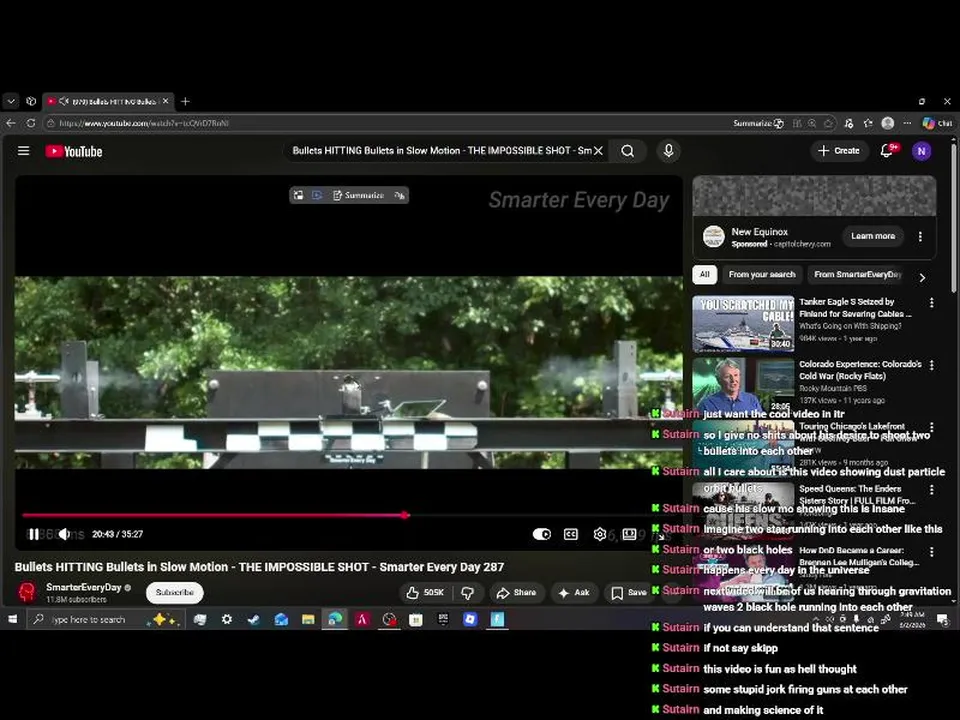The height and width of the screenshot is (720, 960).
Task: Click the YouTube search magnifier button
Action: coord(628,151)
